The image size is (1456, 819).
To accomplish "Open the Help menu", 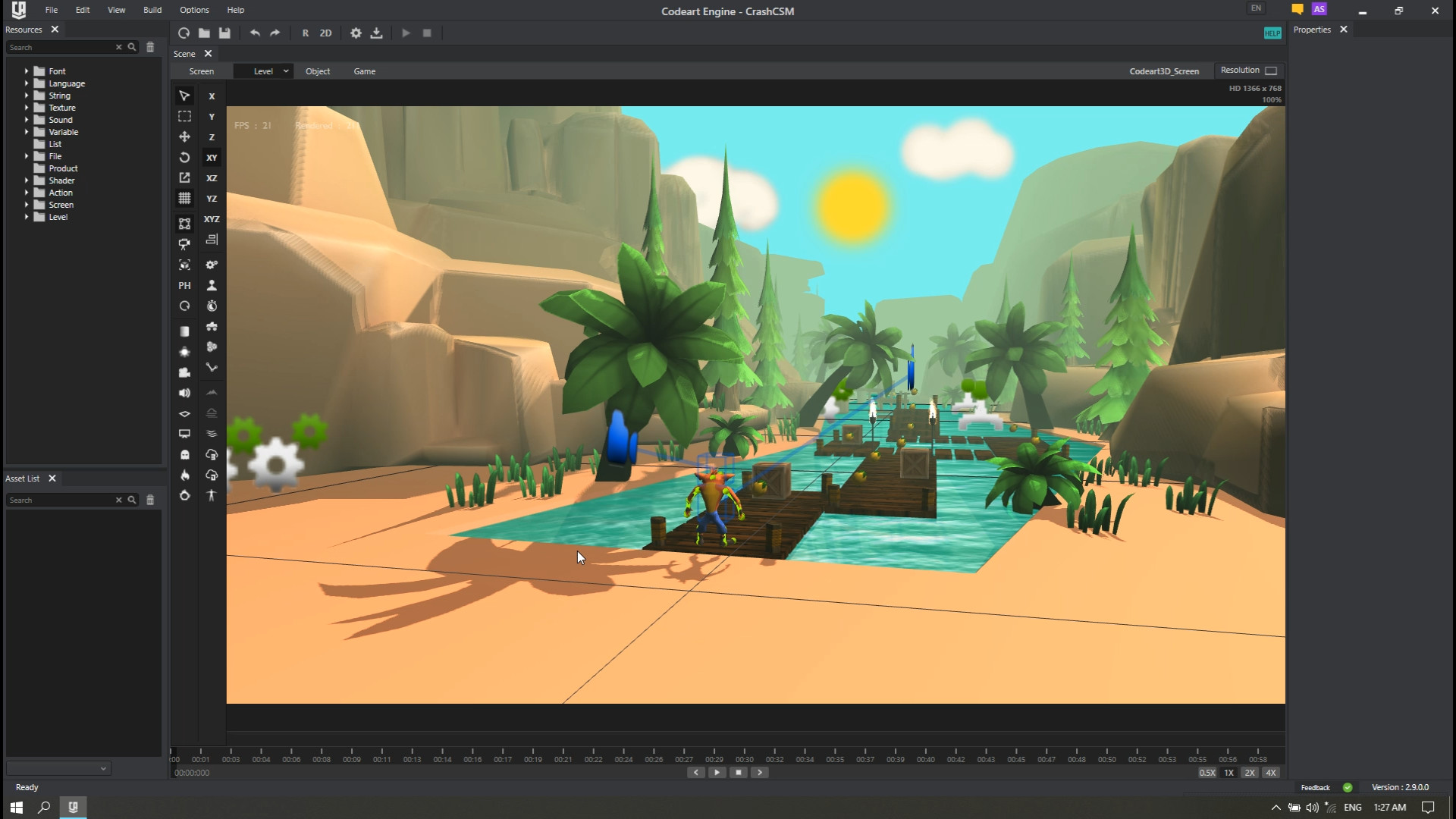I will [x=236, y=10].
